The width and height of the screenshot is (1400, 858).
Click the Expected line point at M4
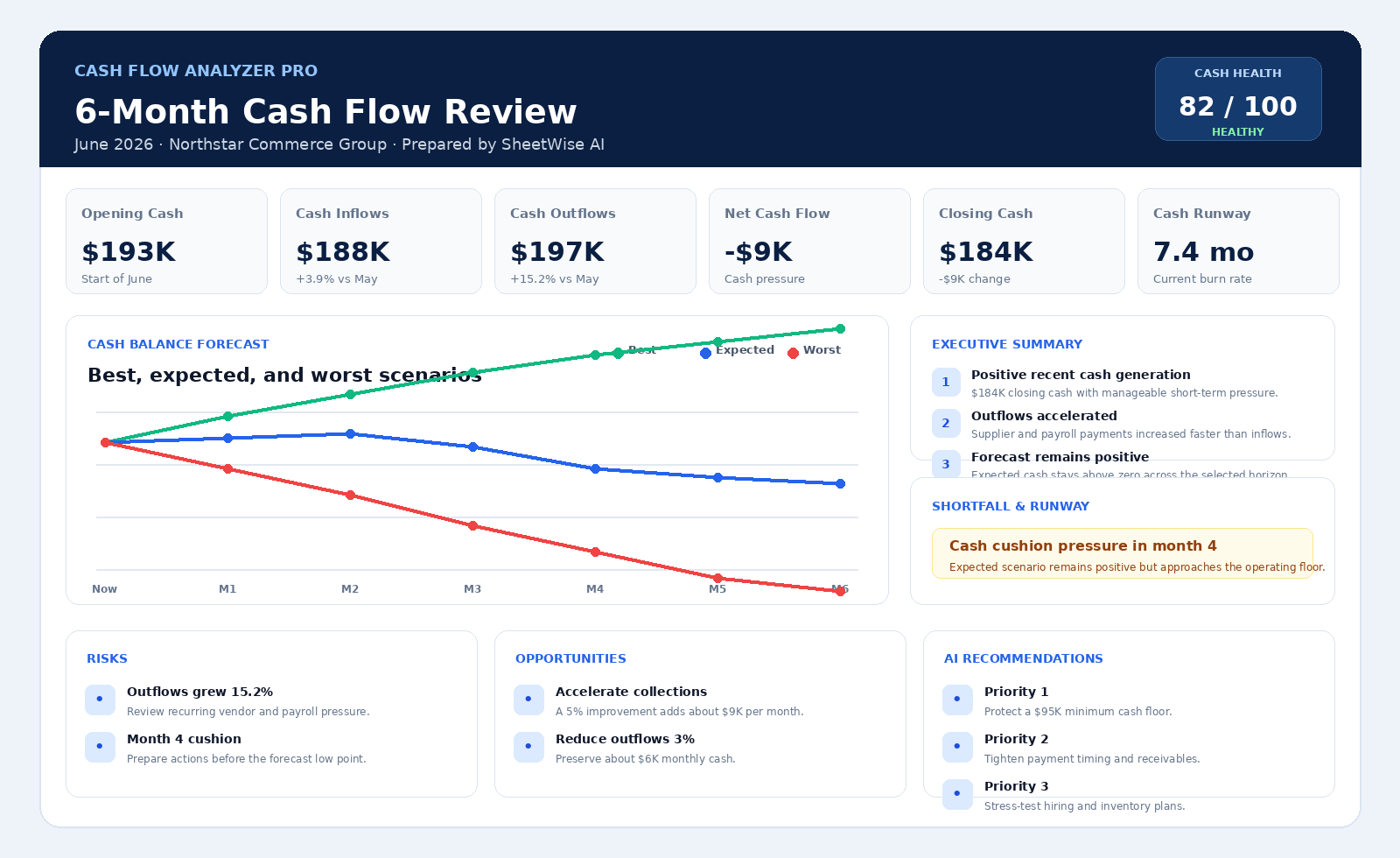tap(595, 469)
